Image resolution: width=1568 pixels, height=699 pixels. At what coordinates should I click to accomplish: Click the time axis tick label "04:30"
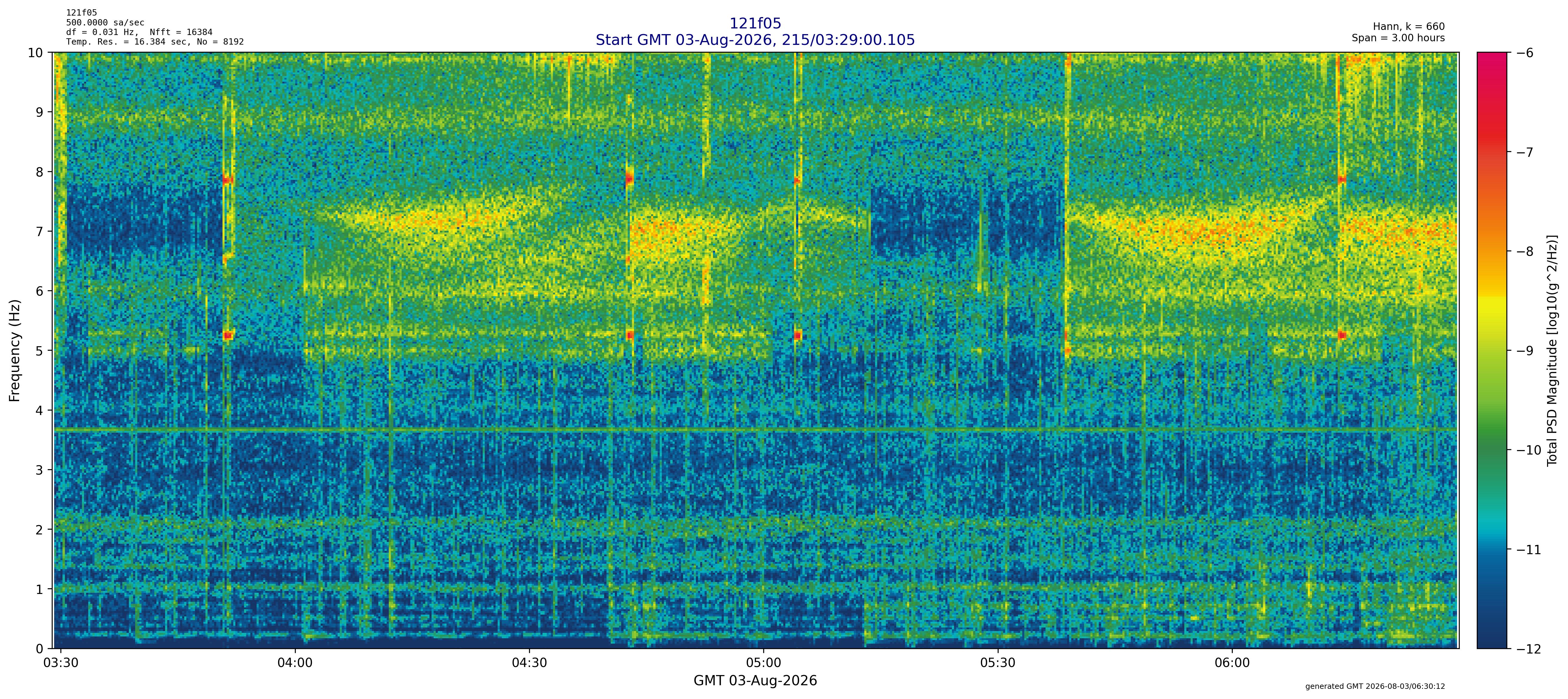(530, 663)
